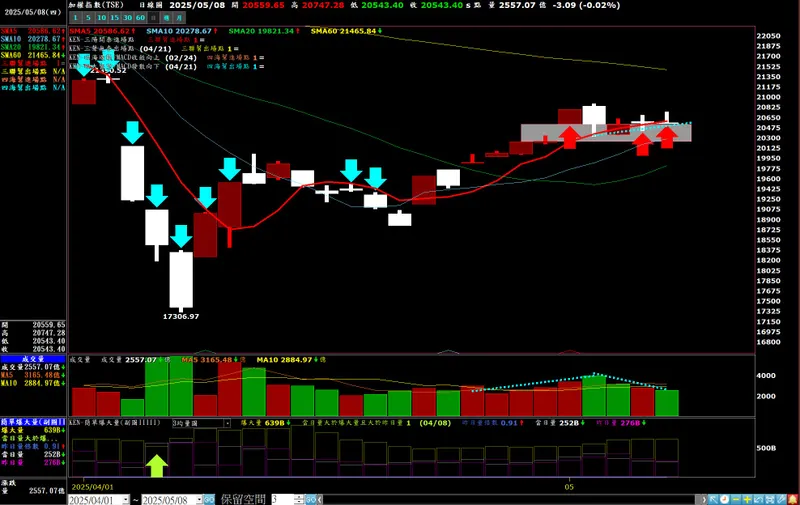800x505 pixels.
Task: Select the pen drawing tool icon
Action: pos(781,499)
